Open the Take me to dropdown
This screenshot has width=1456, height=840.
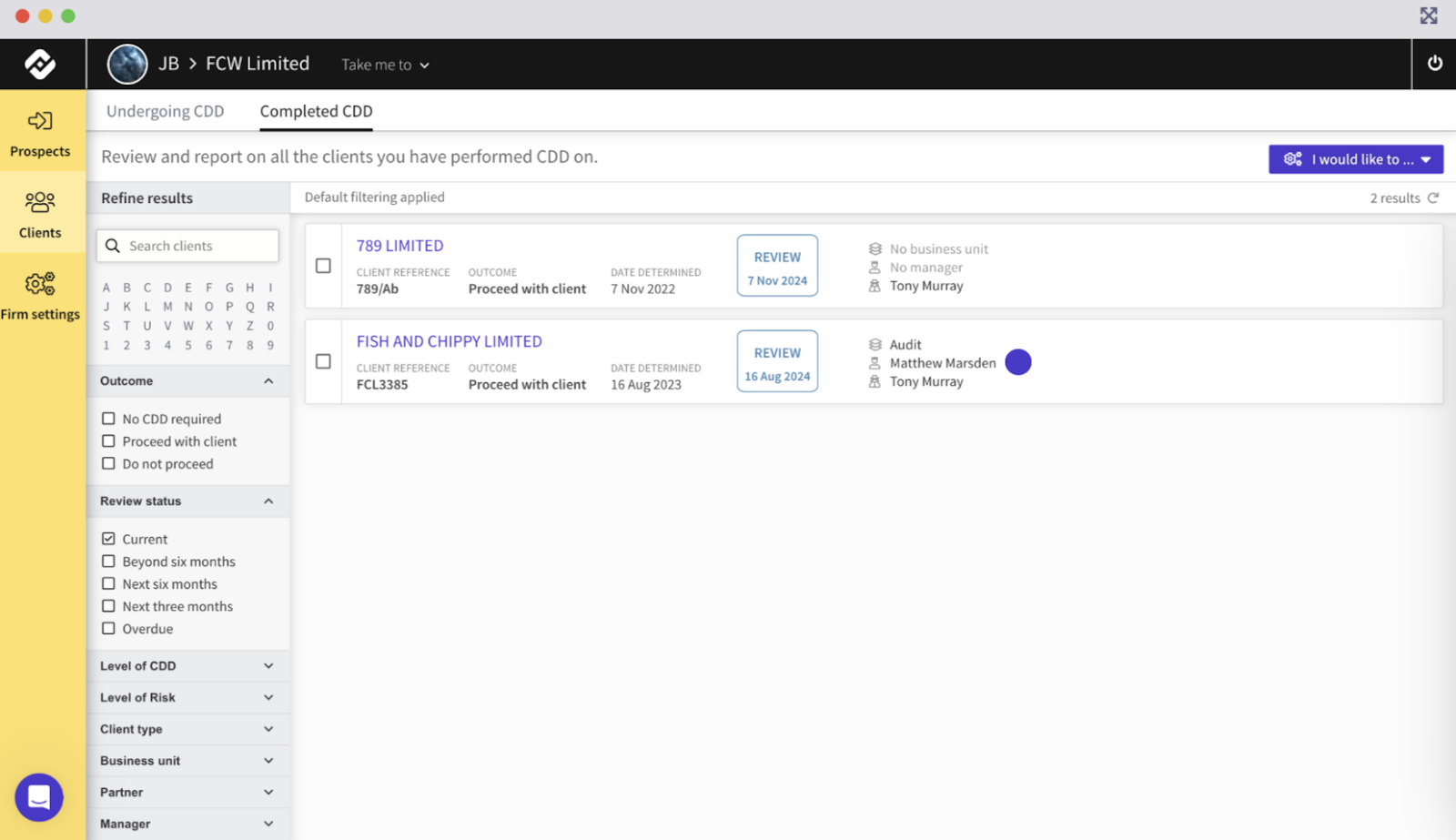point(385,65)
